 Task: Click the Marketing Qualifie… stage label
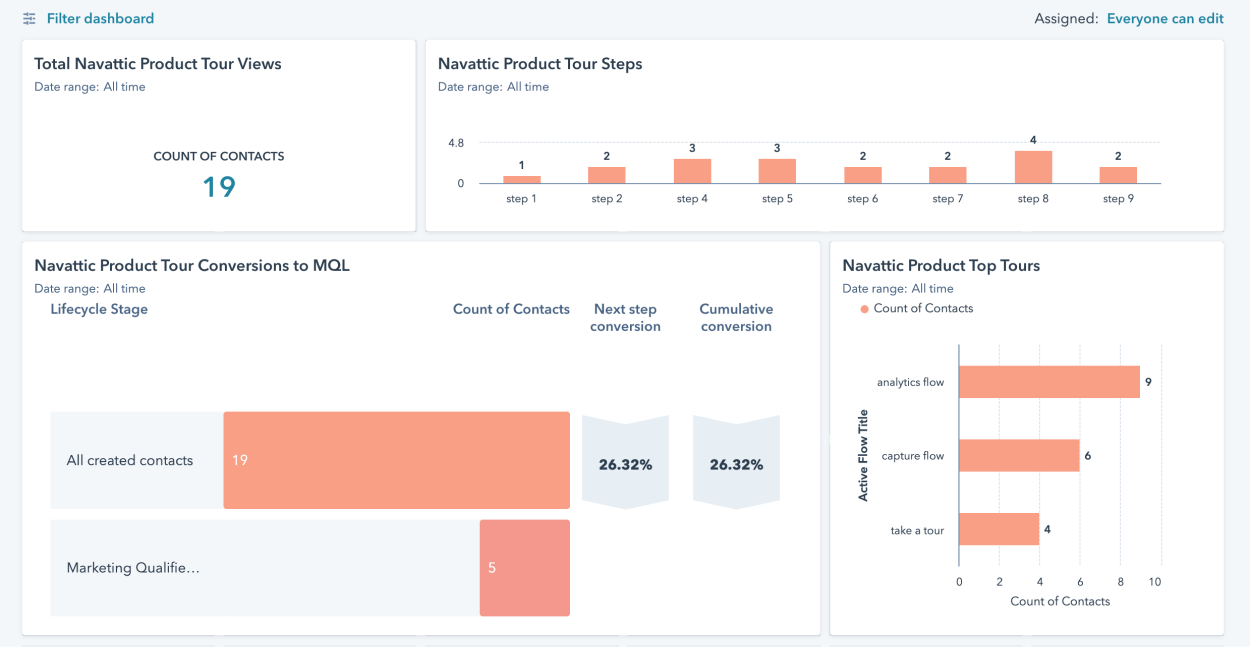(133, 568)
